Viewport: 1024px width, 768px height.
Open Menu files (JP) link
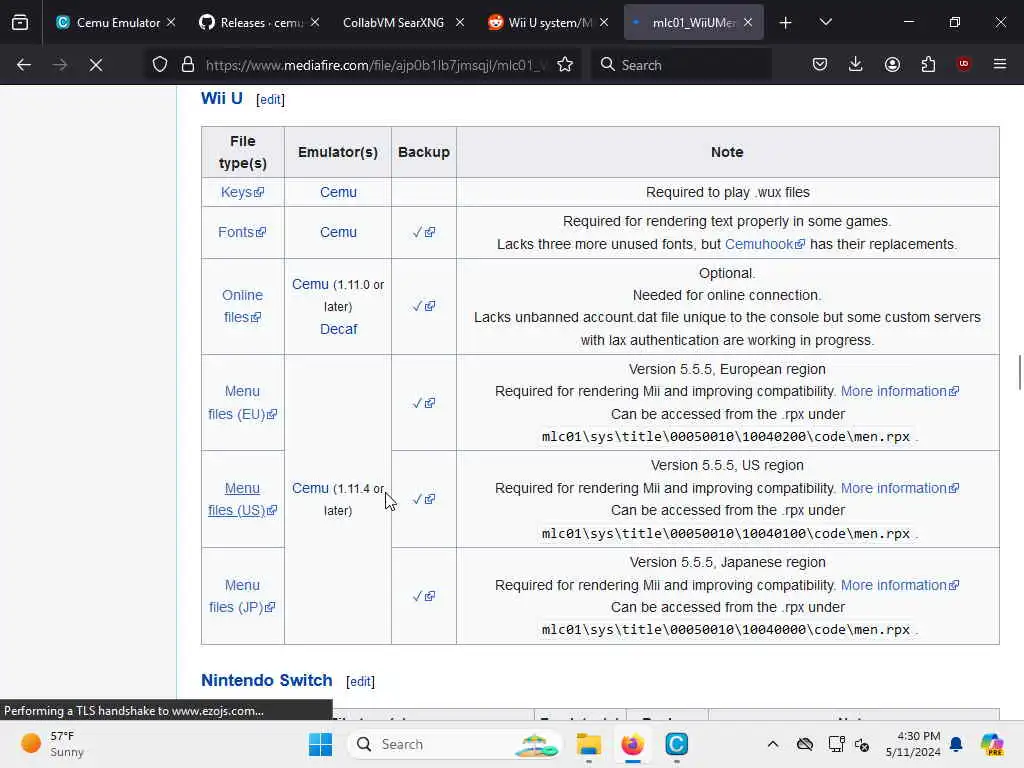[x=242, y=596]
